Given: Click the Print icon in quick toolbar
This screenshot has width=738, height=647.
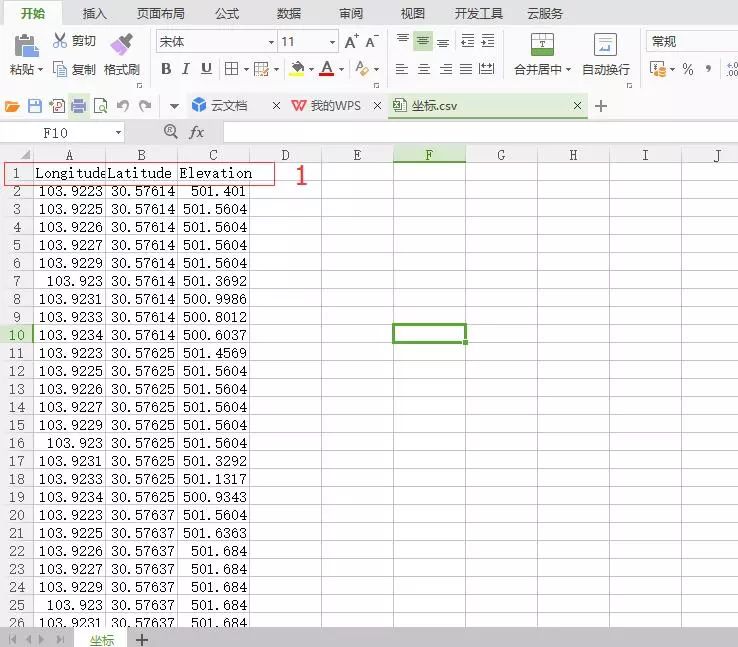Looking at the screenshot, I should point(79,106).
